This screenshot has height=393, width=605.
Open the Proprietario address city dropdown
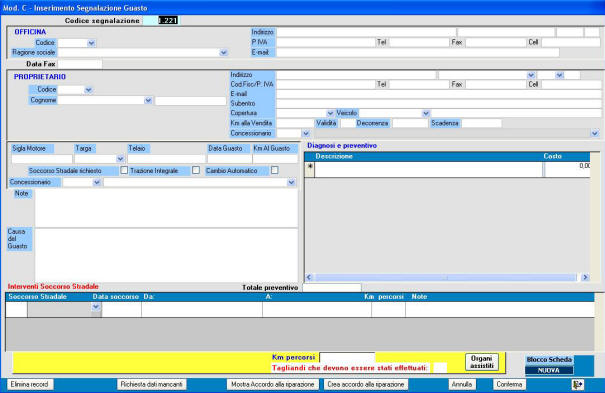(531, 75)
